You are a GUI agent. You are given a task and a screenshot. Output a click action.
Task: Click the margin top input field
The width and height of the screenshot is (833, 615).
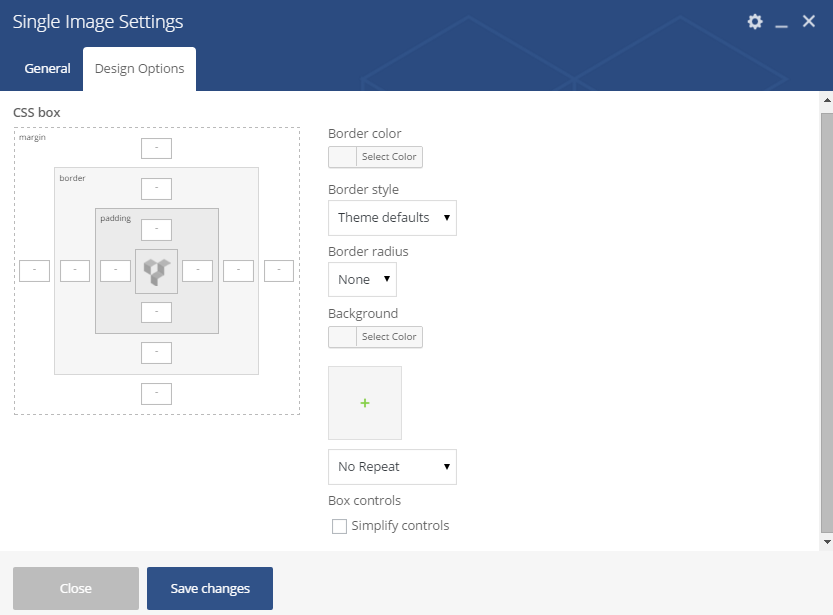[156, 148]
